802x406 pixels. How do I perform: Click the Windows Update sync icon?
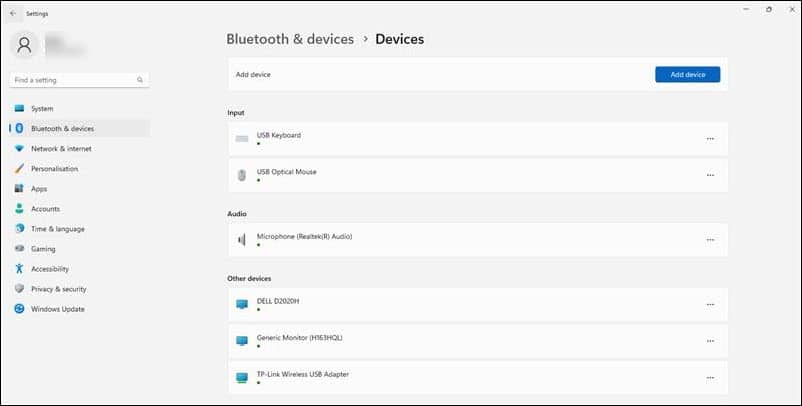(19, 309)
